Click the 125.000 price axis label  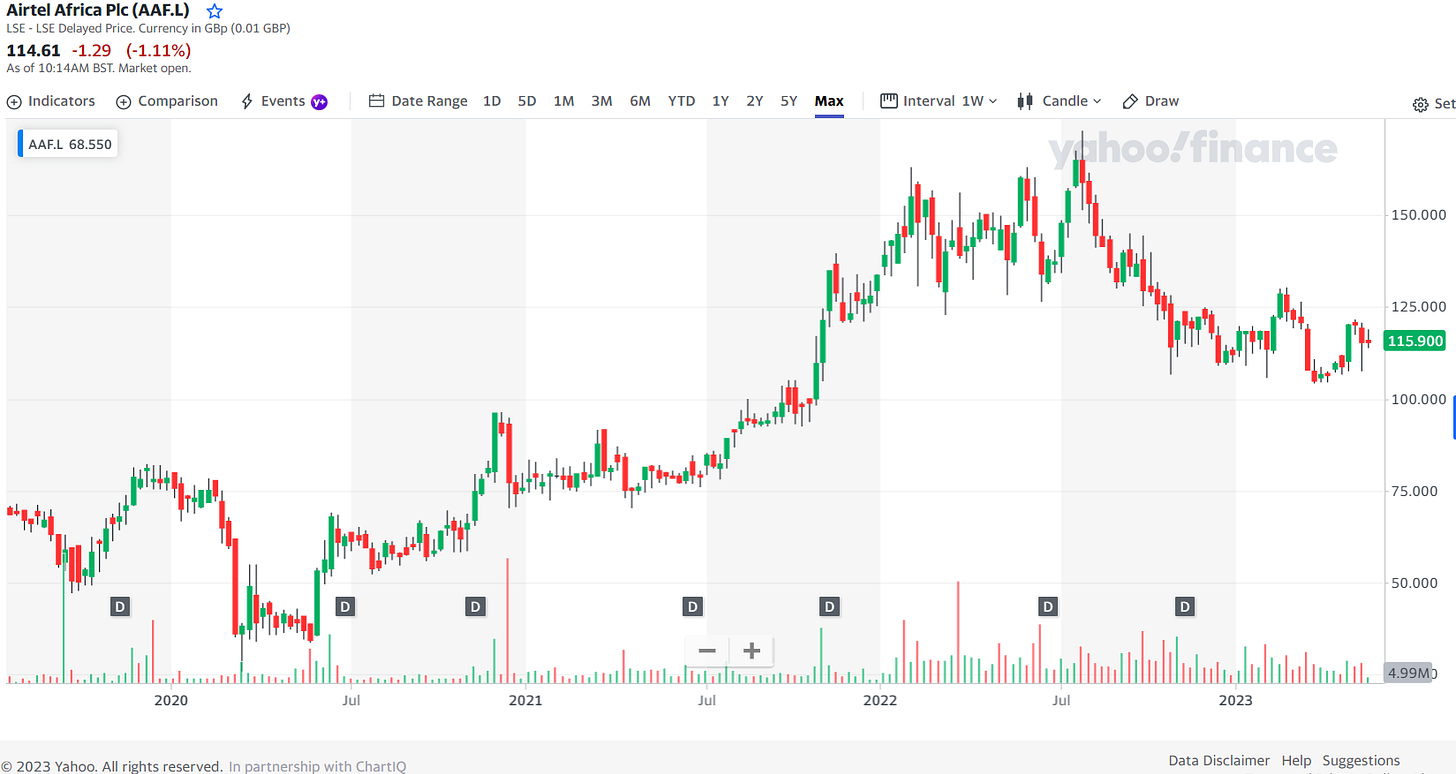tap(1417, 307)
